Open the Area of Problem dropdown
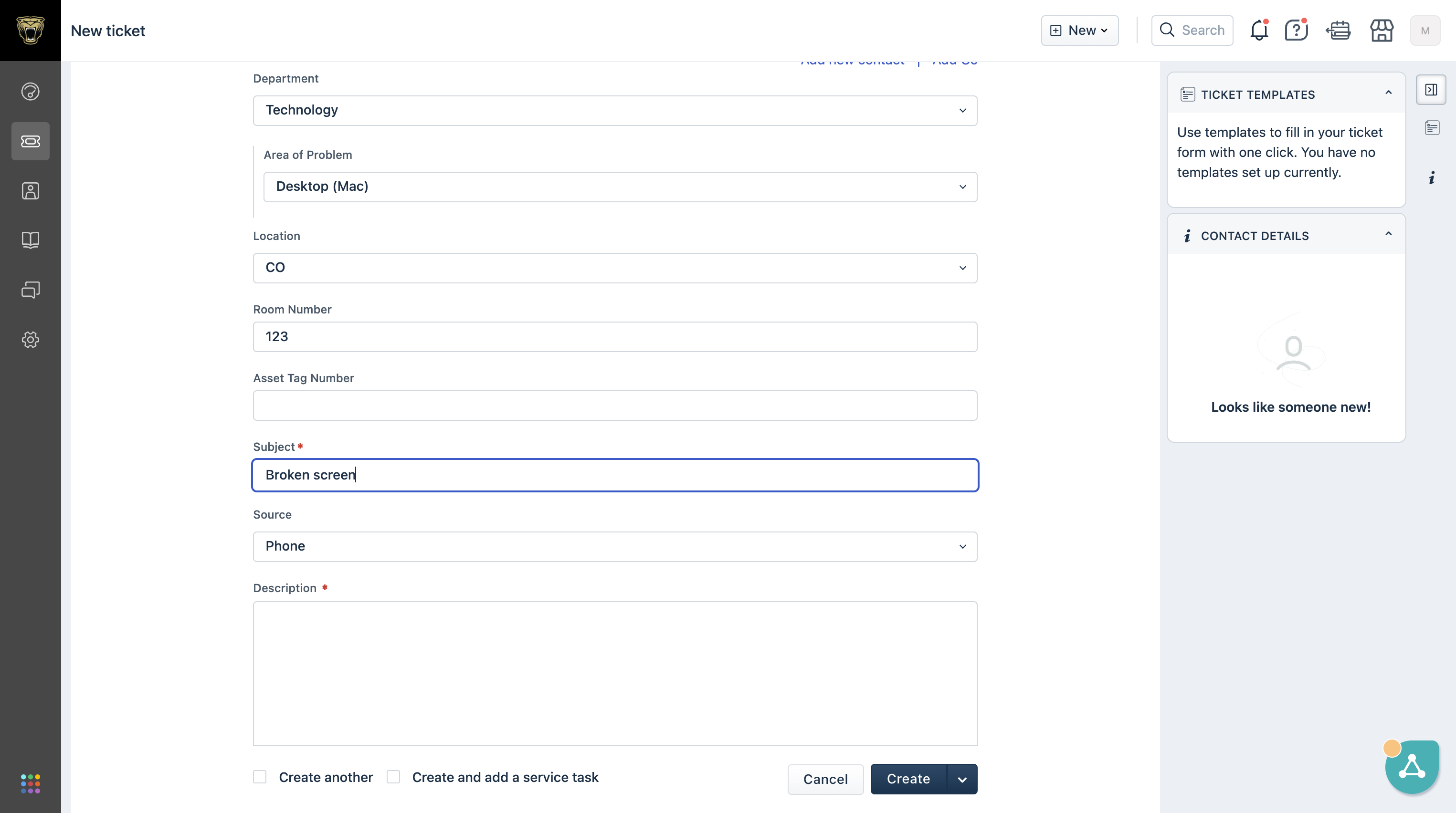The height and width of the screenshot is (813, 1456). (620, 187)
